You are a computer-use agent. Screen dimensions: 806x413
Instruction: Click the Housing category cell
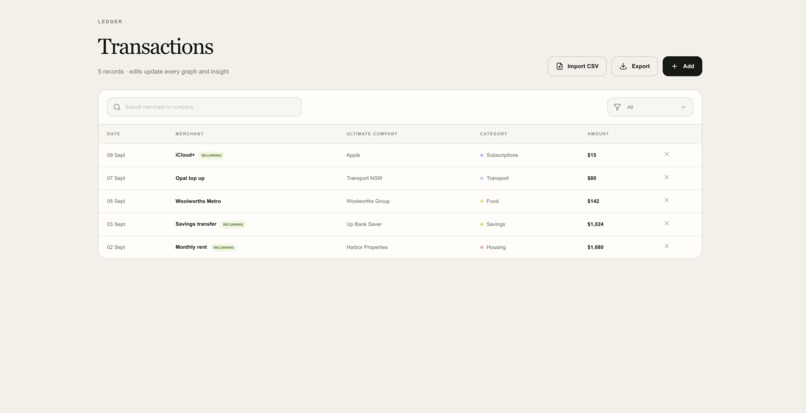pyautogui.click(x=493, y=247)
